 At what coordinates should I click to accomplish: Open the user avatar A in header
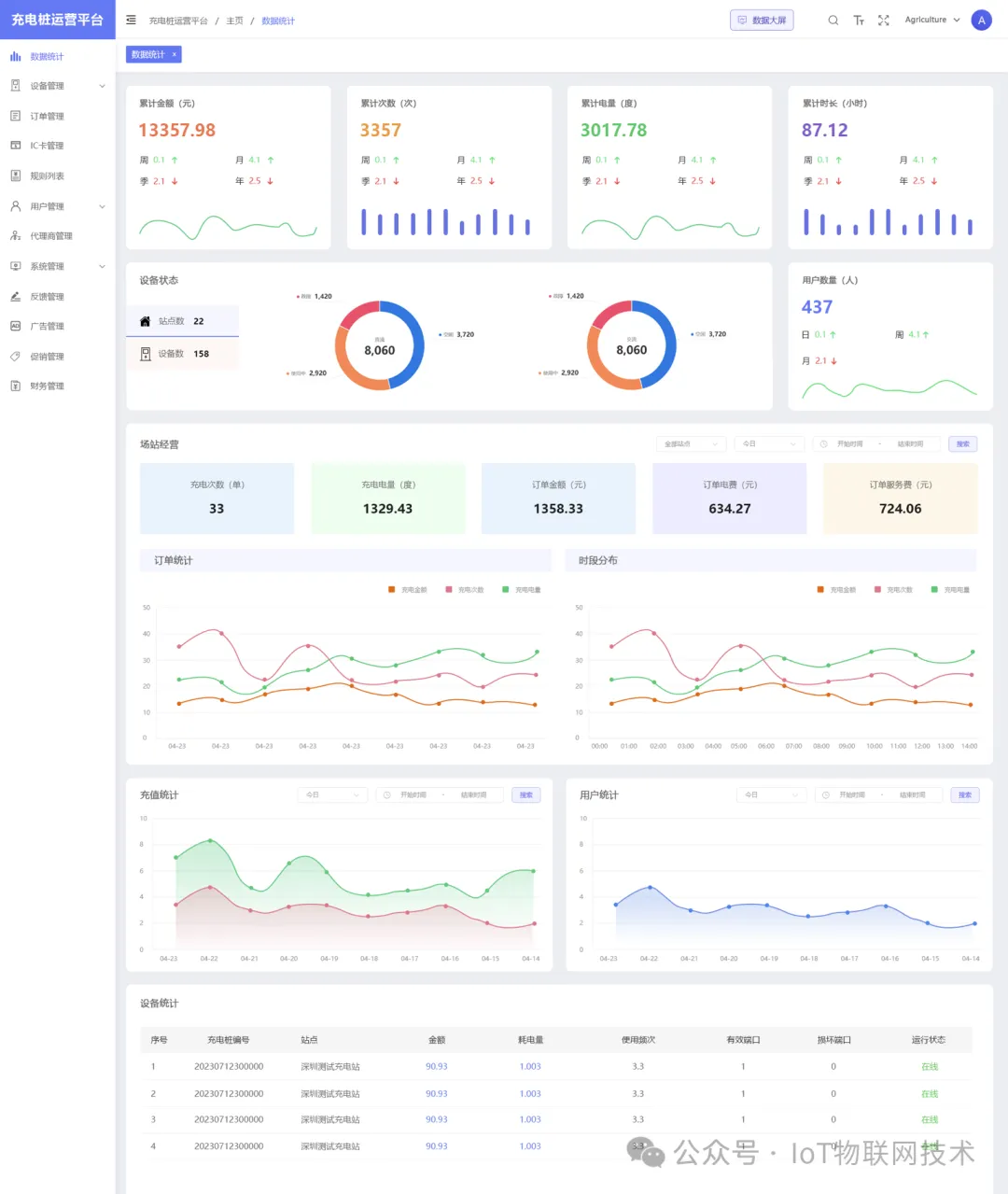pyautogui.click(x=981, y=20)
